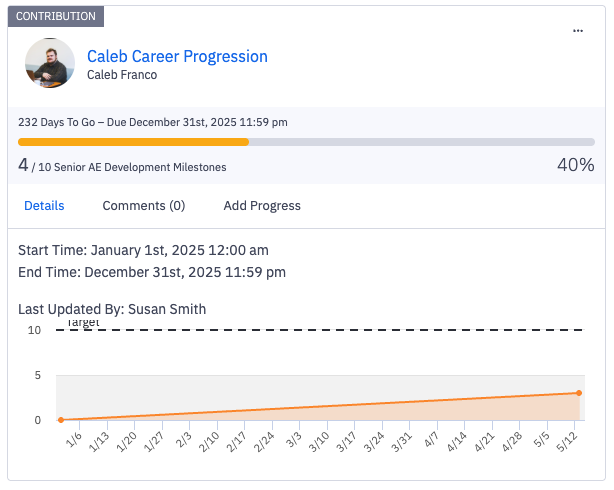614x490 pixels.
Task: Open the Comments (0) tab
Action: 144,205
